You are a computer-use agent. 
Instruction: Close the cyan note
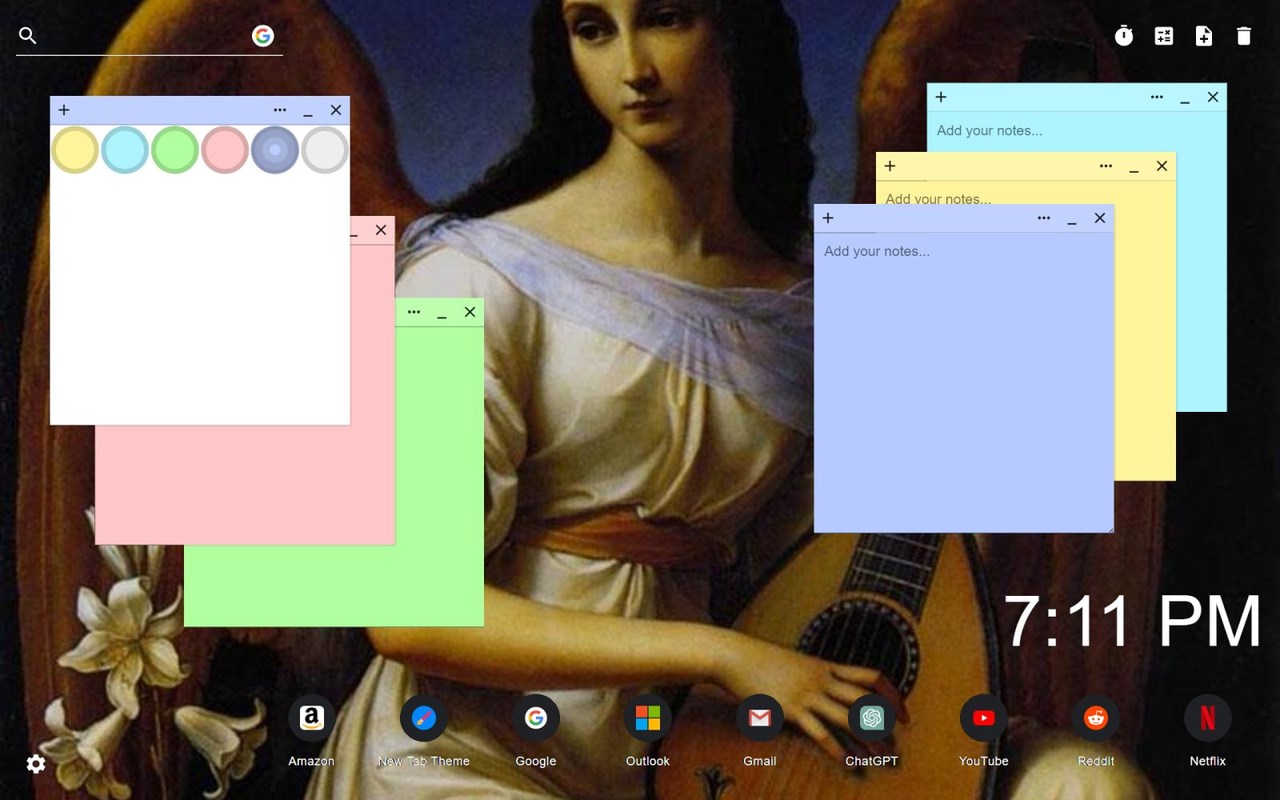tap(1213, 97)
